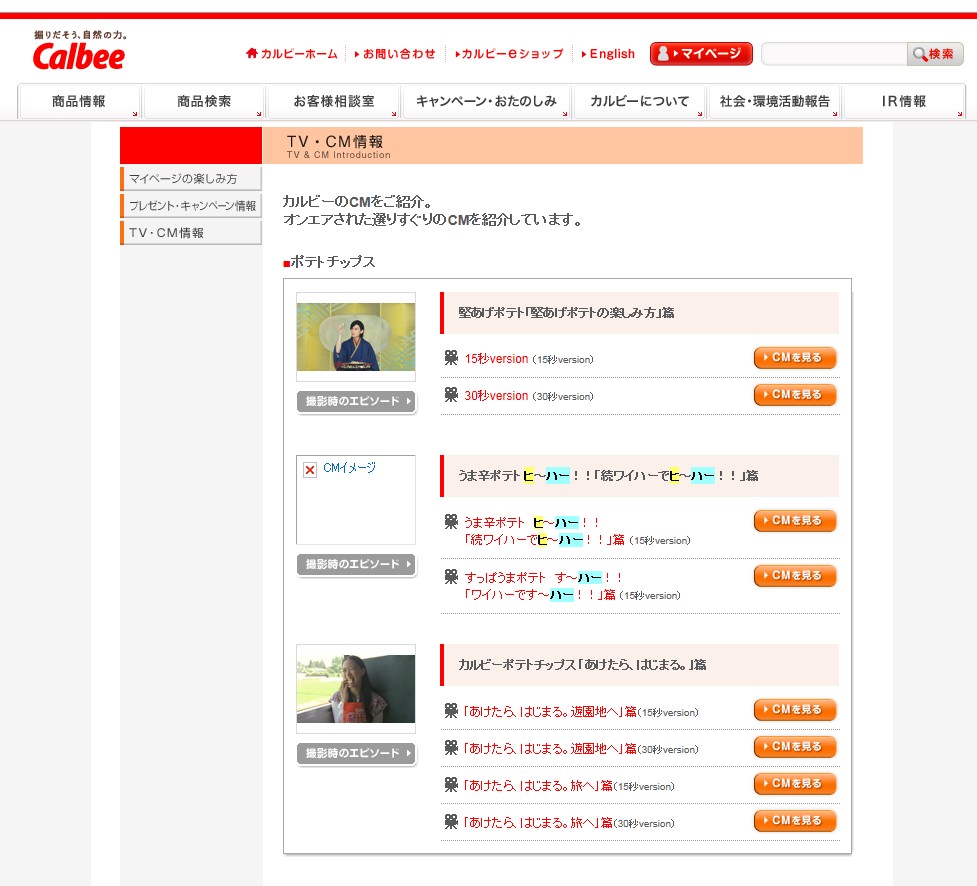Open お客様相談室 menu
The image size is (977, 886).
pos(333,101)
